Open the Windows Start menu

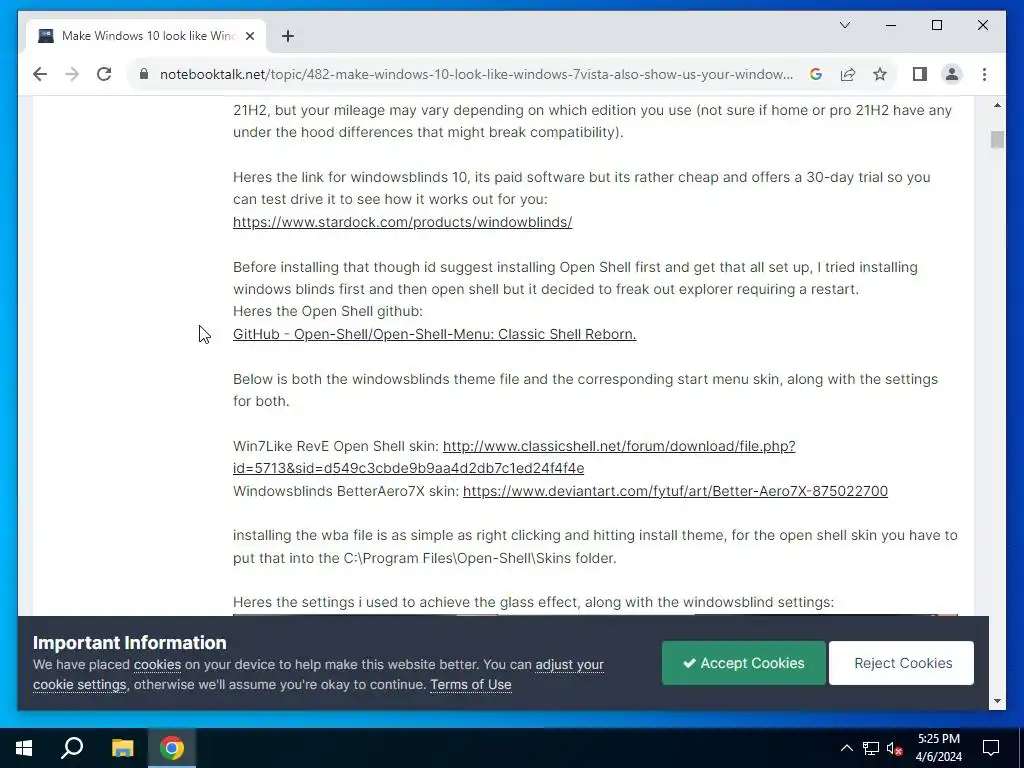click(x=24, y=748)
